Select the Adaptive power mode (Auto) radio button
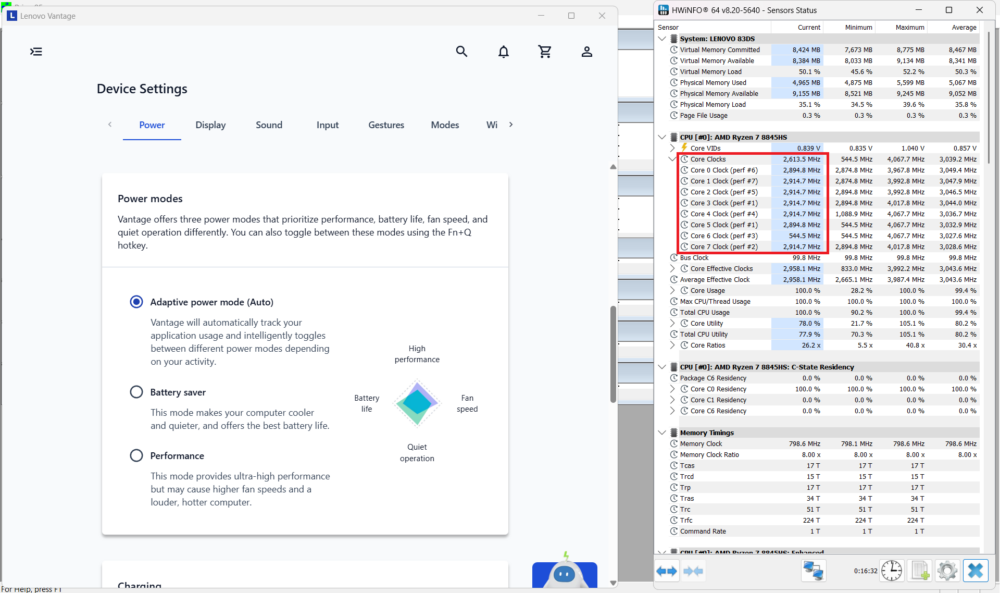 coord(136,302)
